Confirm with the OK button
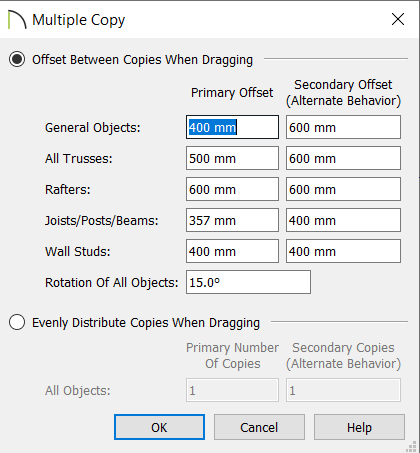Image resolution: width=420 pixels, height=453 pixels. (x=159, y=427)
